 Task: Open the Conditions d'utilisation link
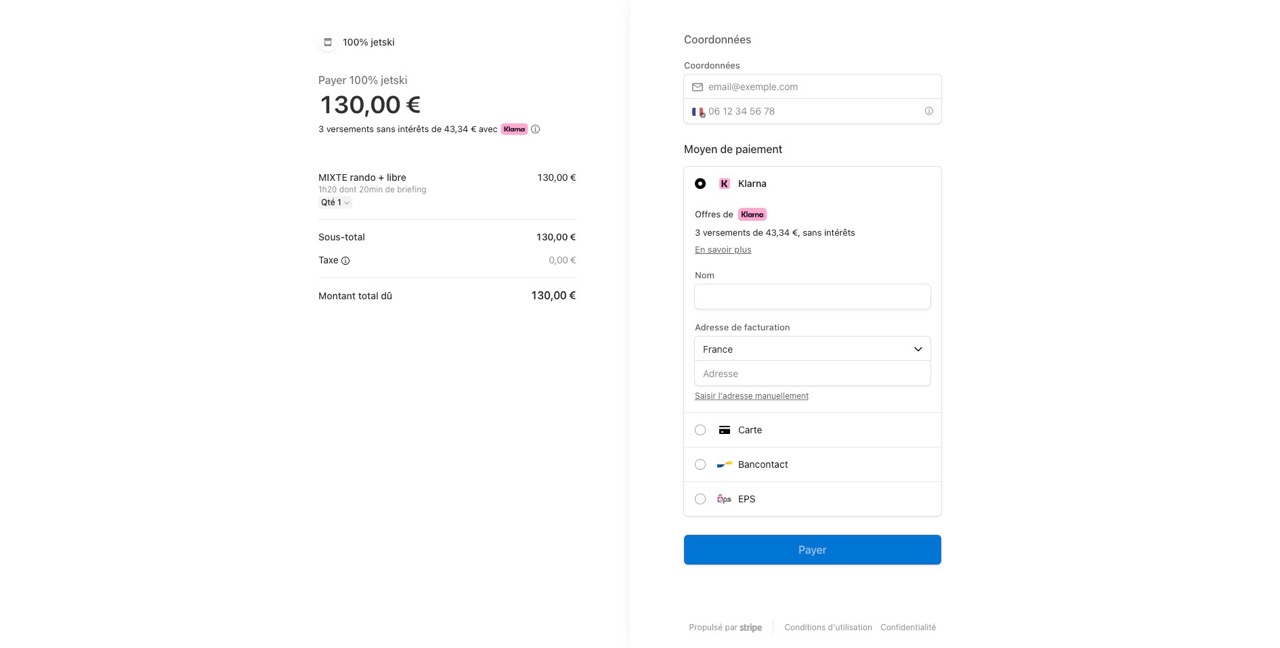coord(828,628)
